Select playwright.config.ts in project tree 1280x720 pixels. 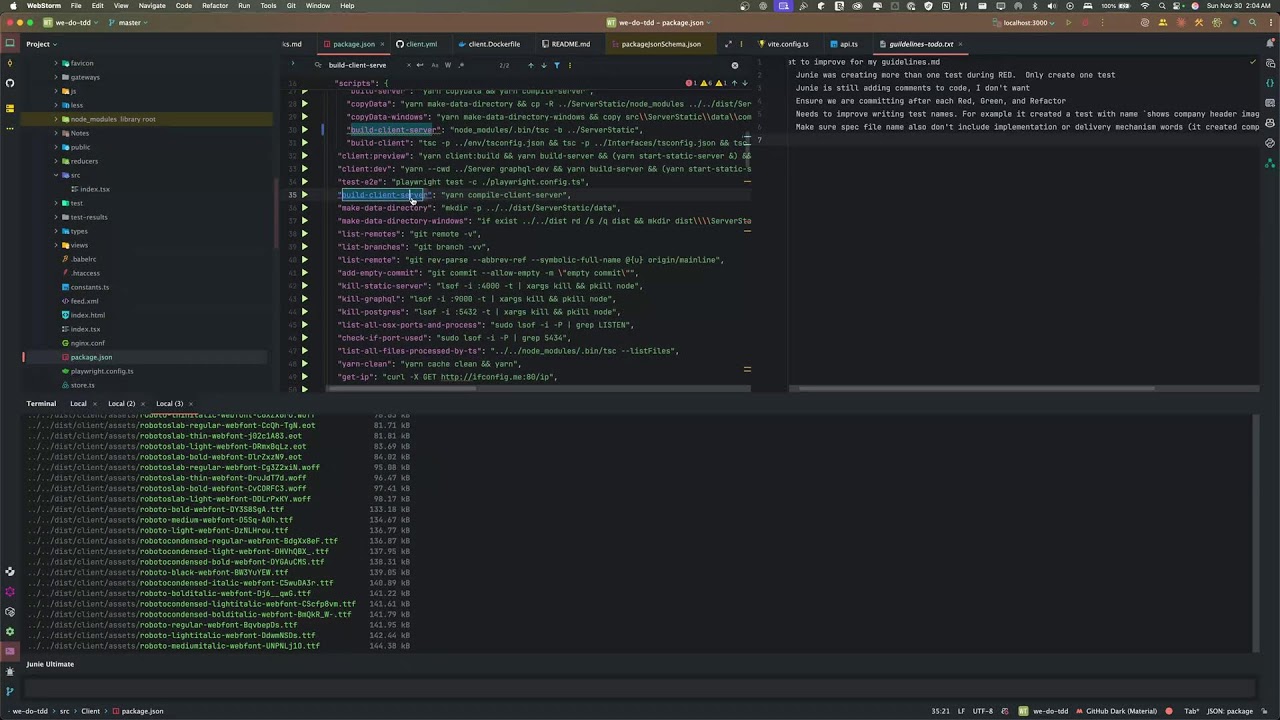click(101, 371)
